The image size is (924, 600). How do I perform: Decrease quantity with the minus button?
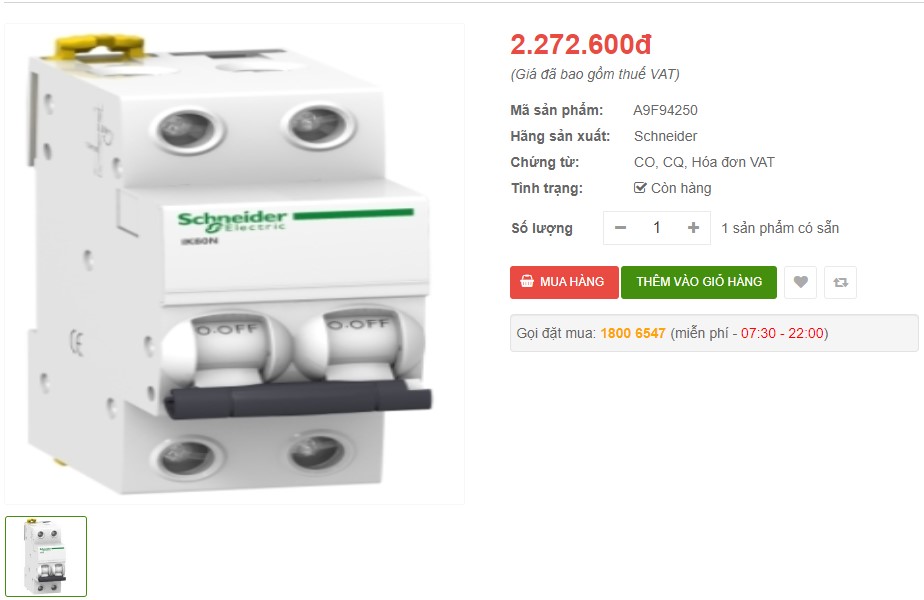[620, 228]
